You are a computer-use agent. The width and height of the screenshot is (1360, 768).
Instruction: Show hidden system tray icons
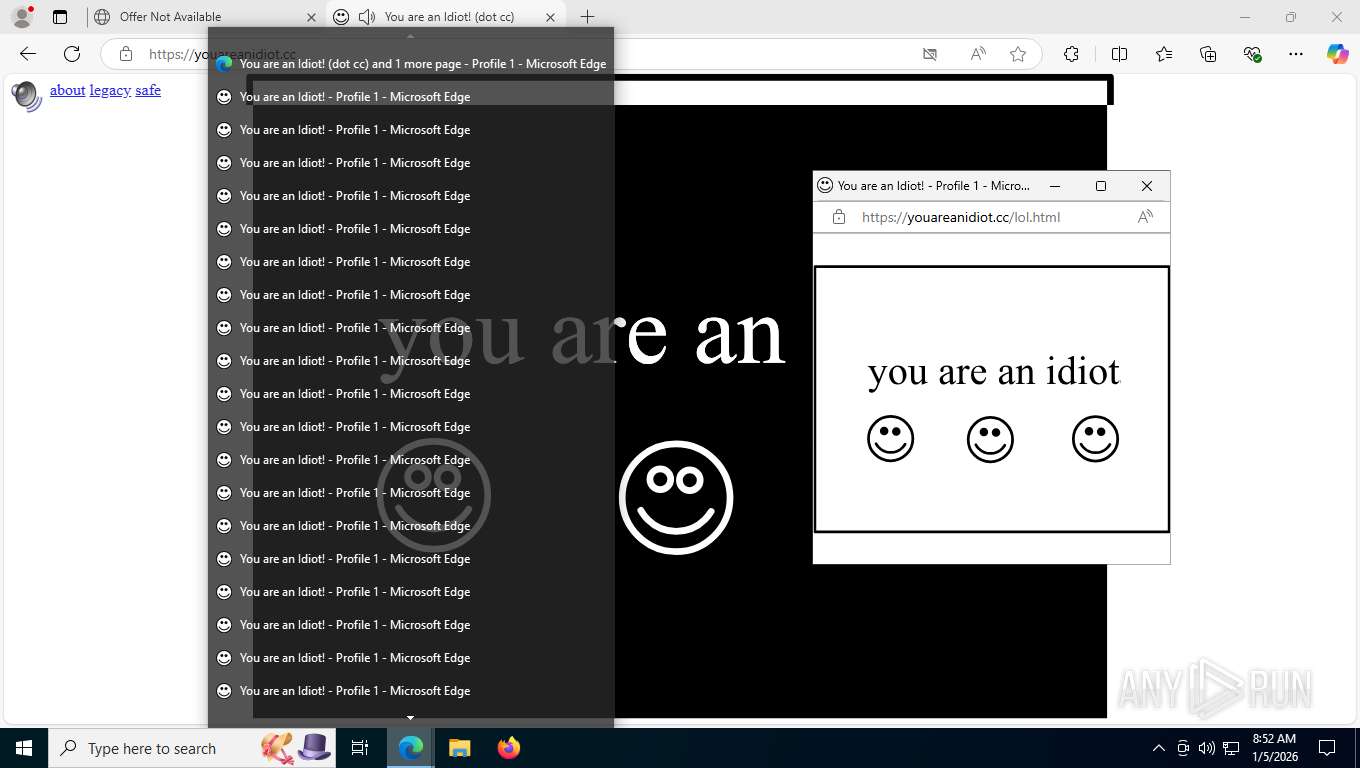point(1159,748)
